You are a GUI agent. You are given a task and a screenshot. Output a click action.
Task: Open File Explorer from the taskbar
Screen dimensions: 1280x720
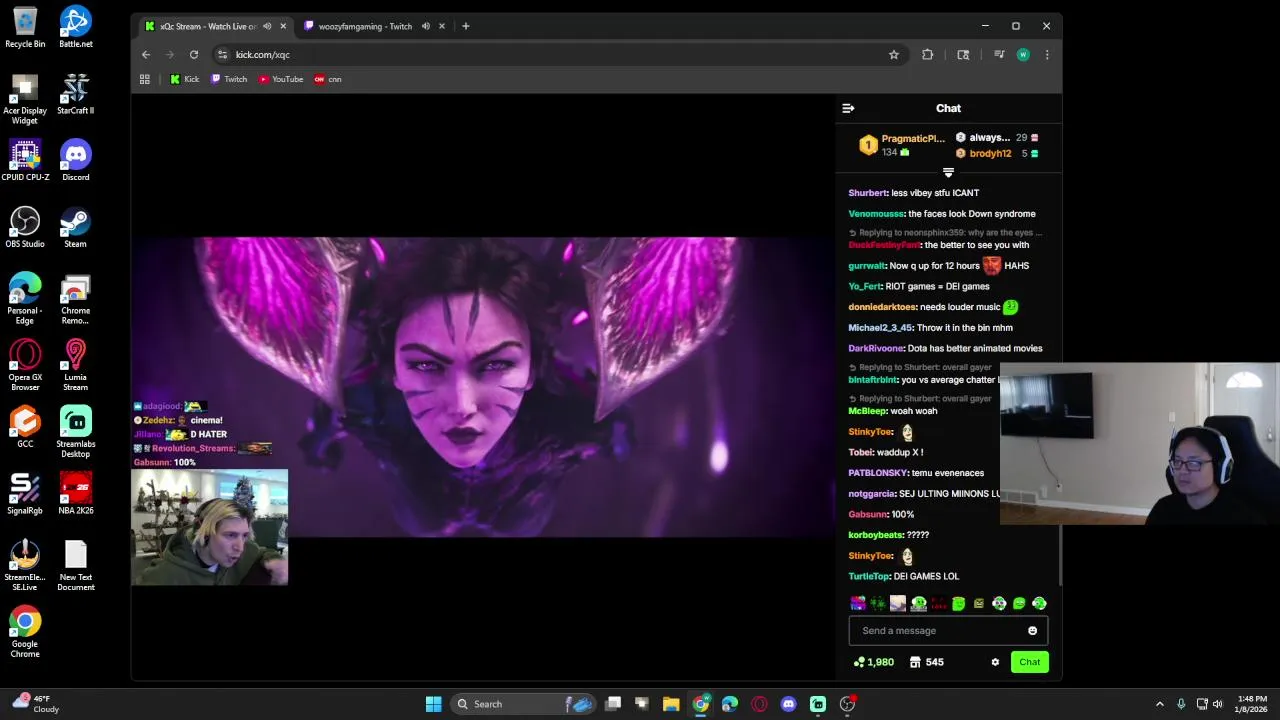[671, 704]
